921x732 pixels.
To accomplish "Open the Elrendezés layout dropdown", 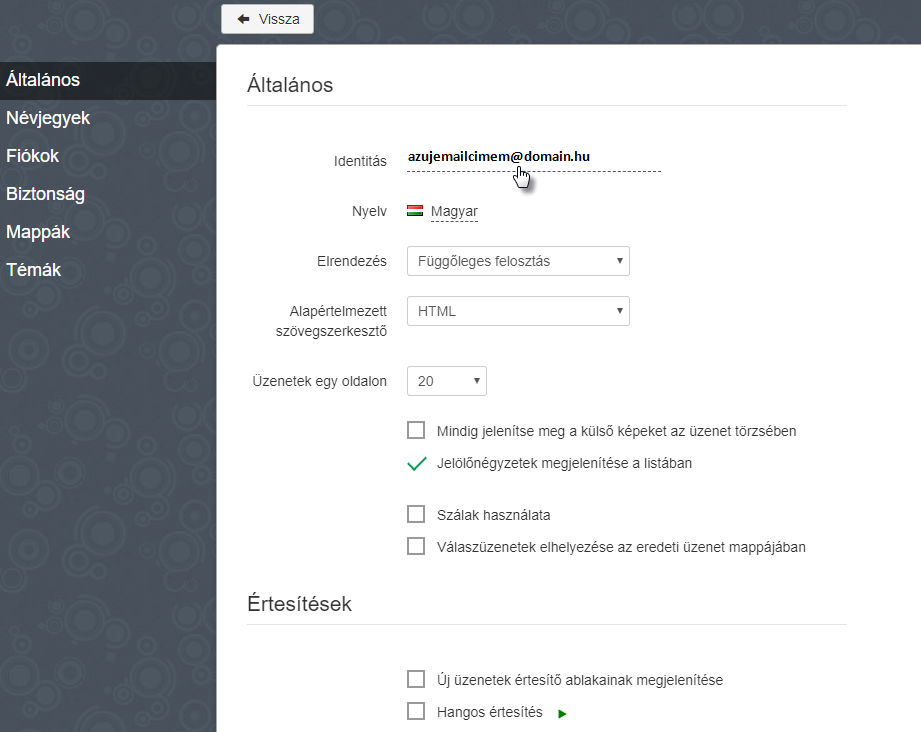I will [x=518, y=261].
